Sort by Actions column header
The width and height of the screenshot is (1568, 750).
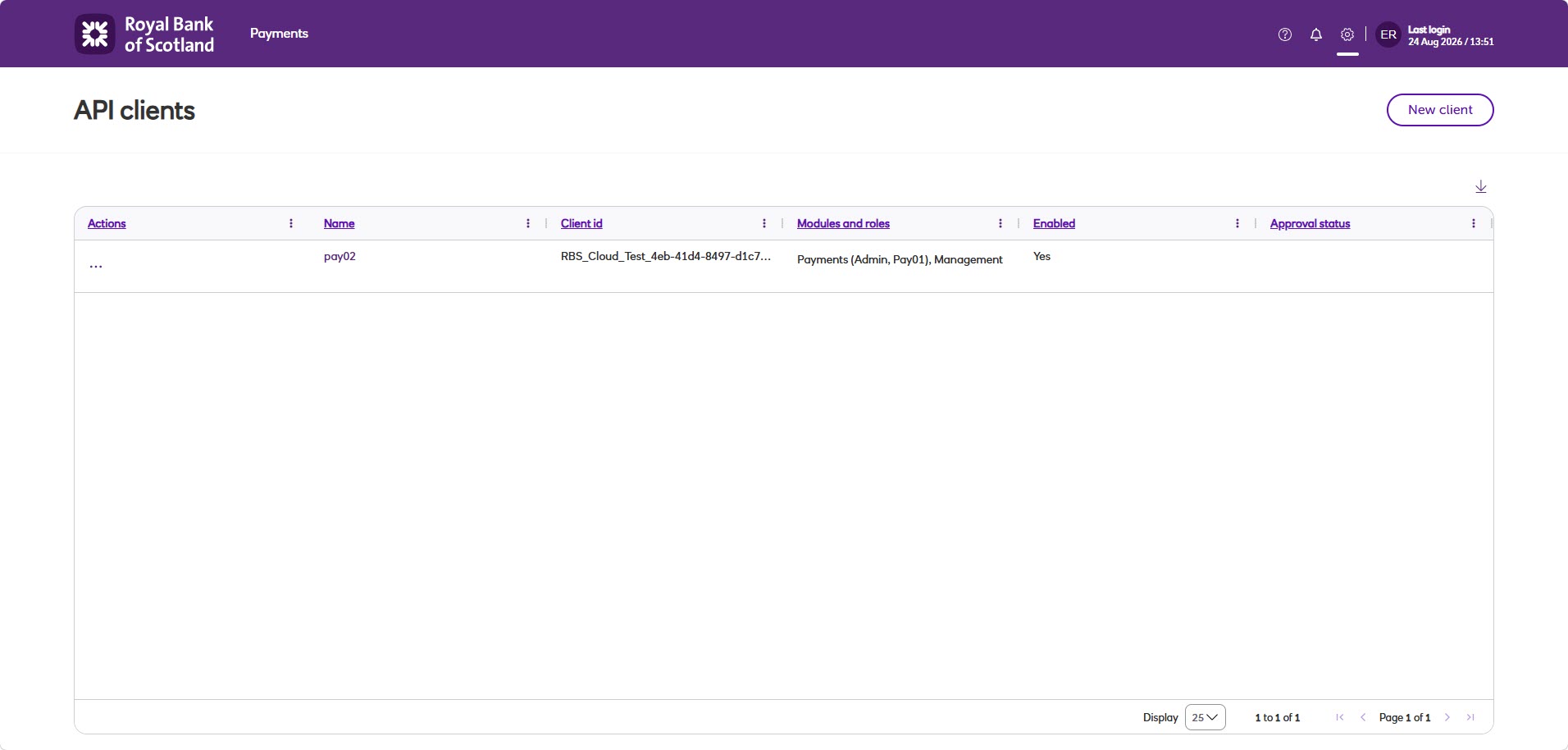click(x=107, y=223)
